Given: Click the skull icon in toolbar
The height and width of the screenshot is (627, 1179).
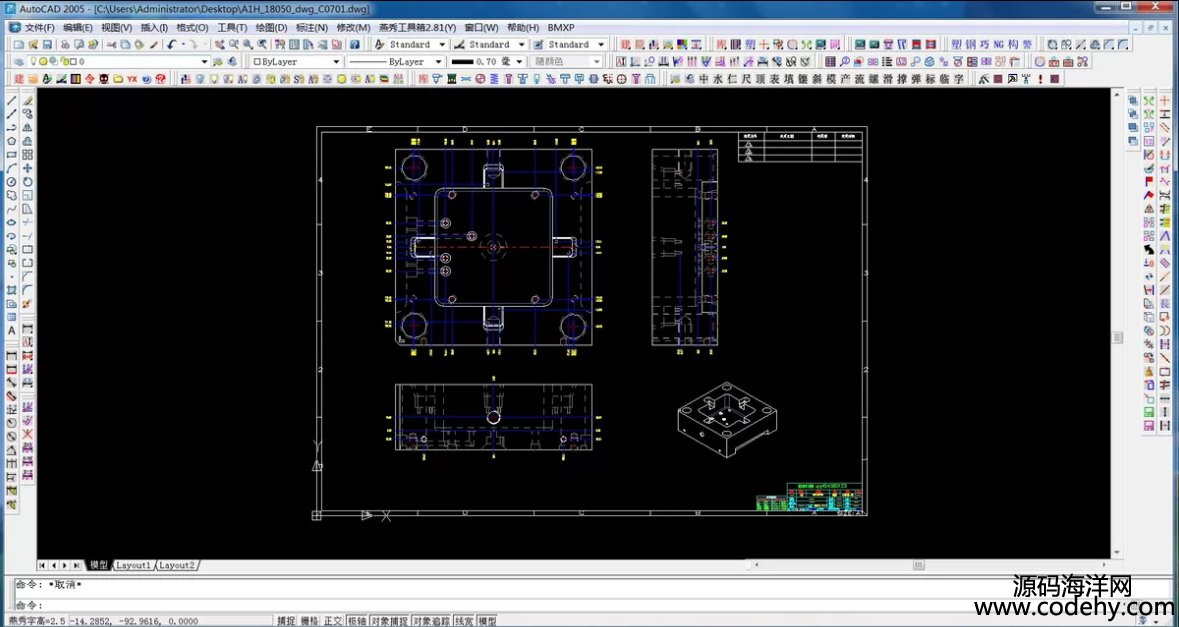Looking at the screenshot, I should point(104,78).
